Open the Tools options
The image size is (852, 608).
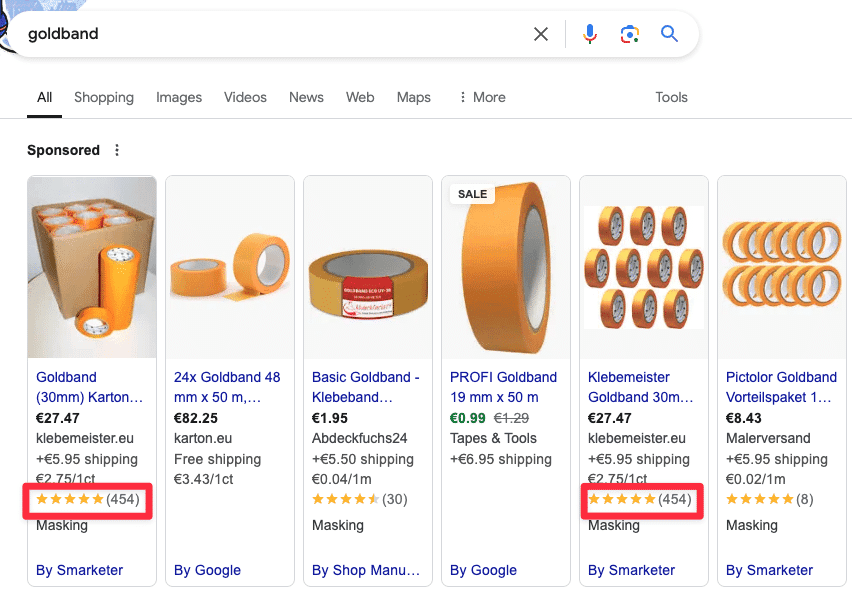coord(671,97)
